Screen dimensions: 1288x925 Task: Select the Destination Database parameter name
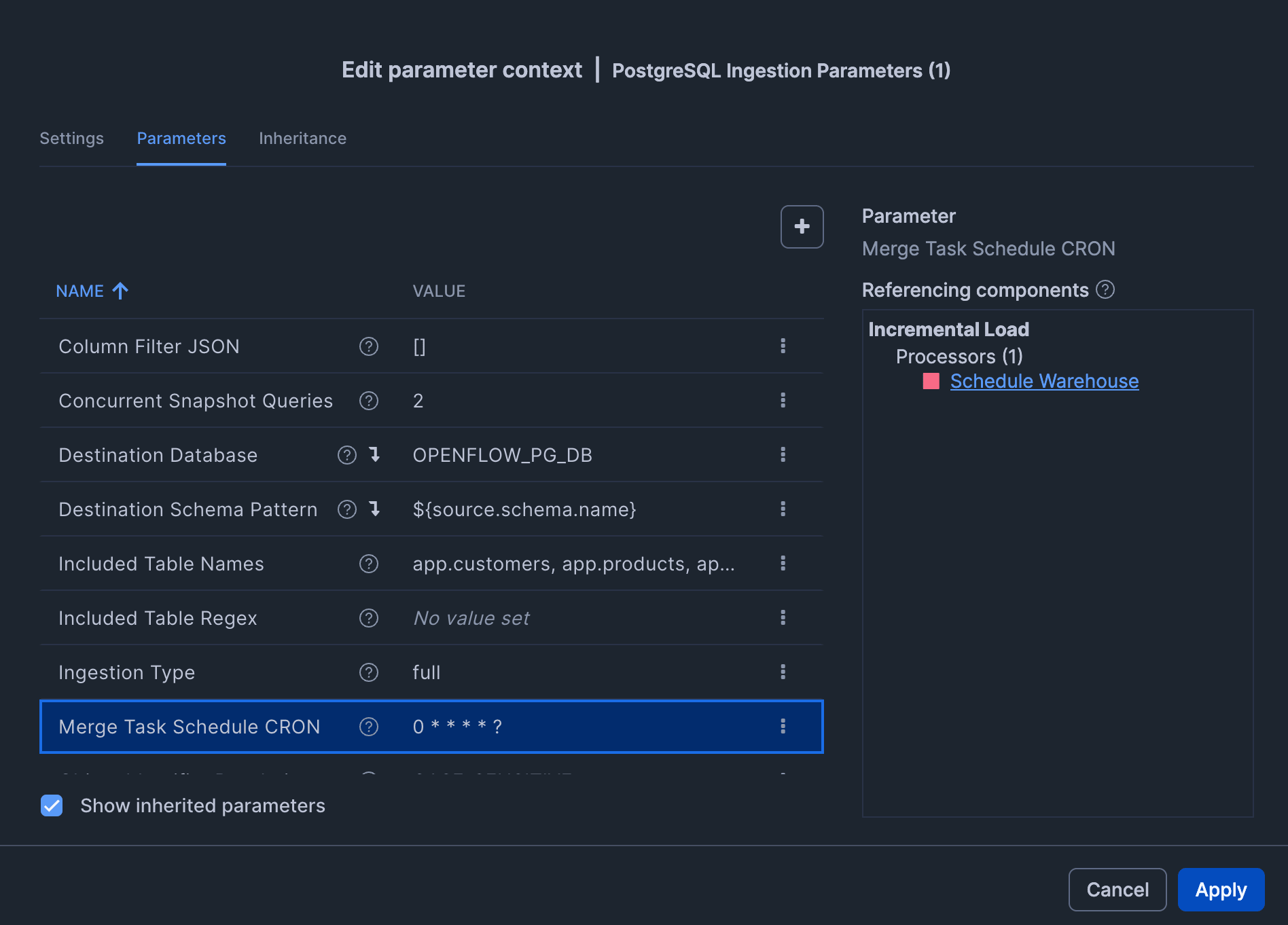[158, 455]
